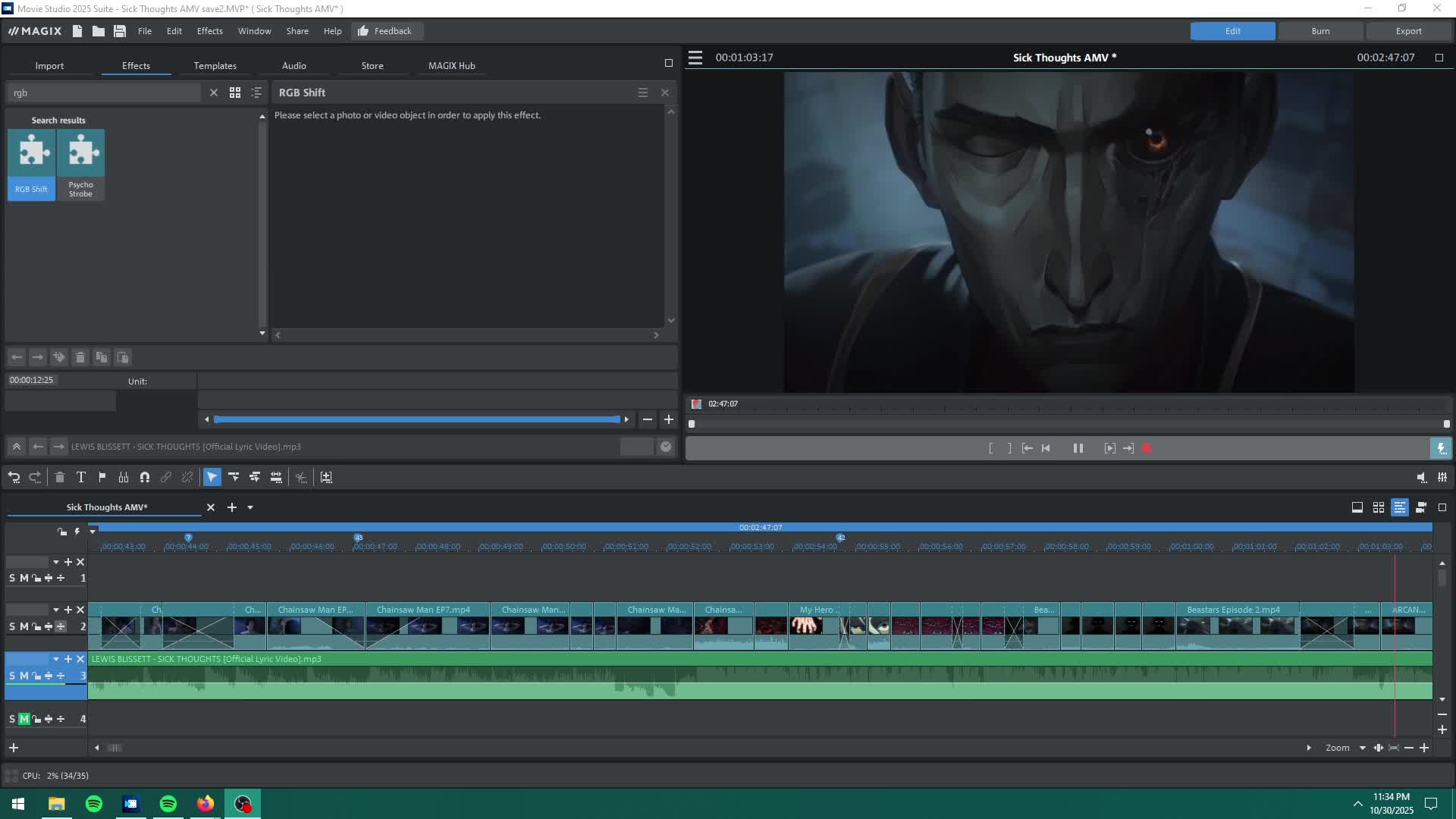This screenshot has height=819, width=1456.
Task: Close the Sick Thoughts AMV project tab
Action: click(x=211, y=507)
